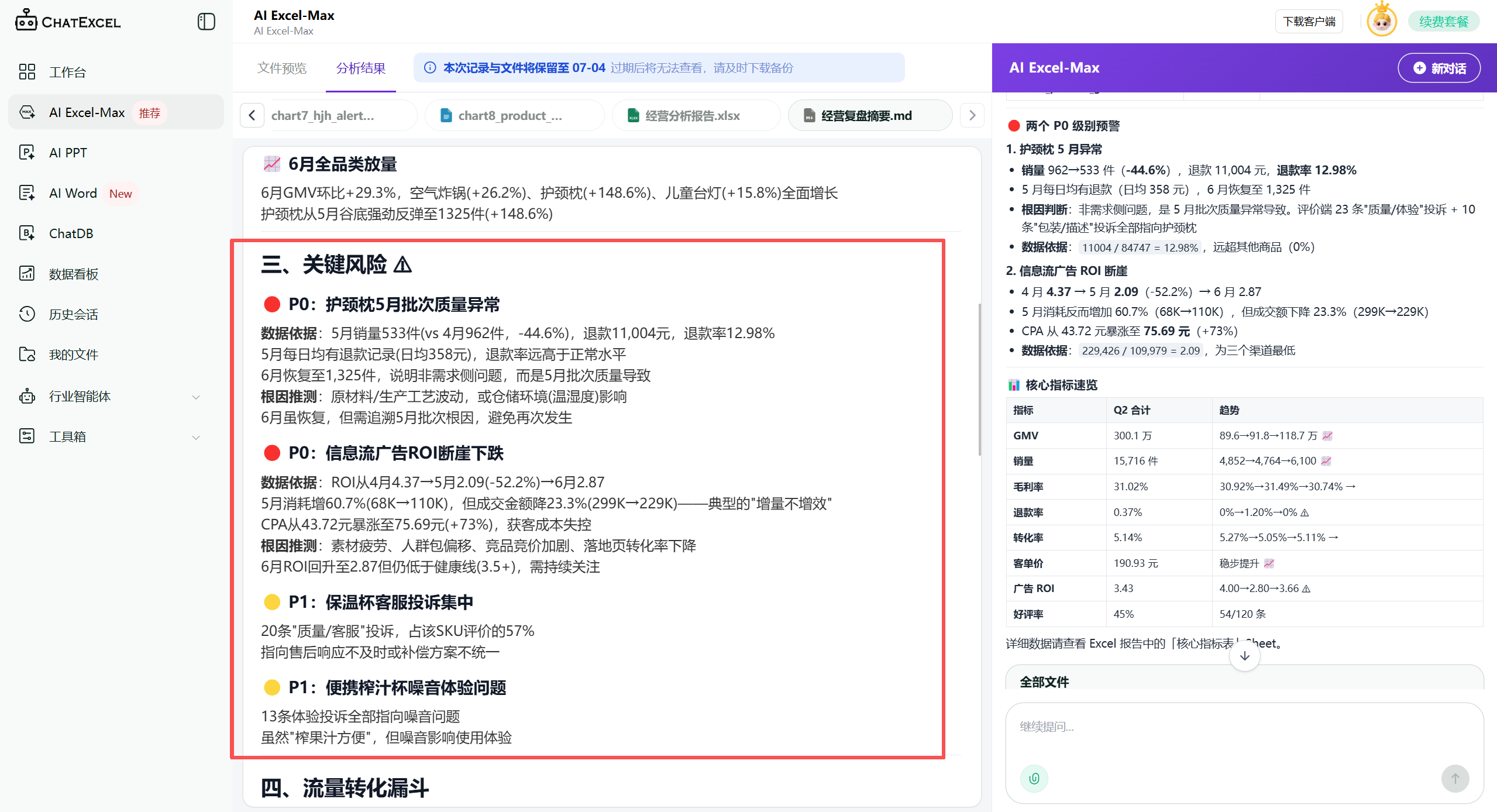Select the 分析结果 tab
Screen dimensions: 1497x812
[361, 68]
